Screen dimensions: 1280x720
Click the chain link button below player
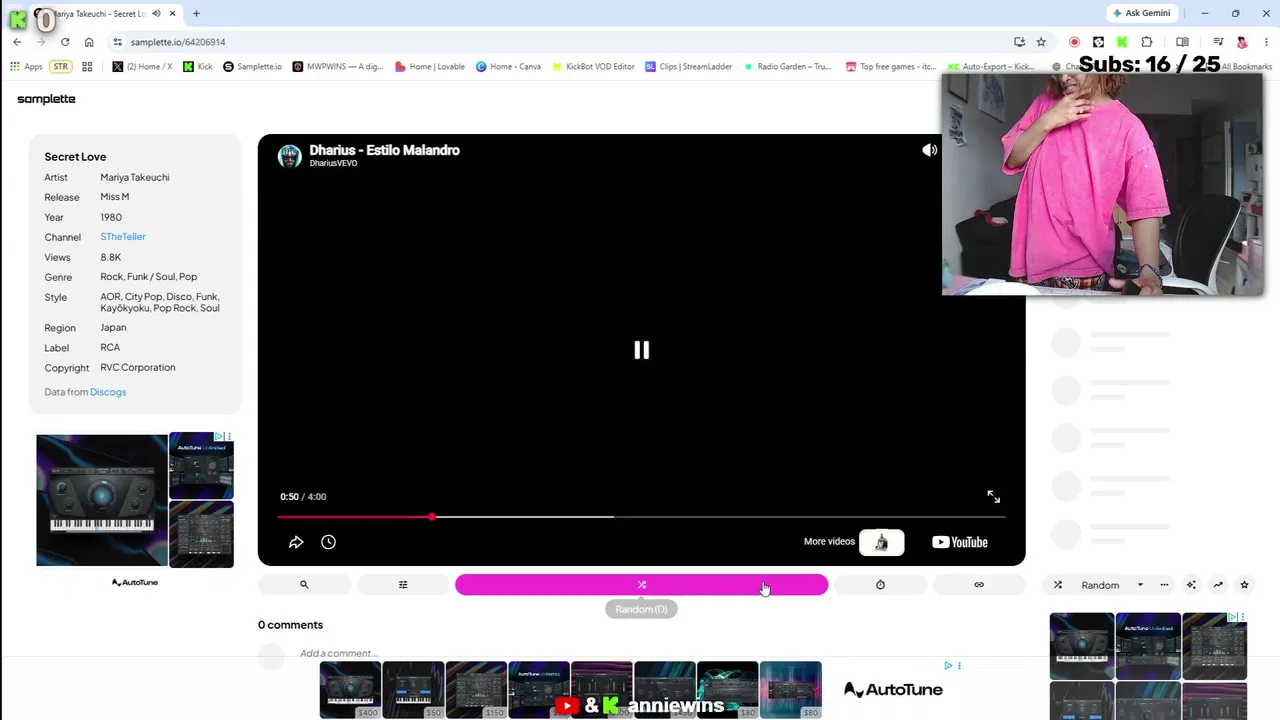979,585
